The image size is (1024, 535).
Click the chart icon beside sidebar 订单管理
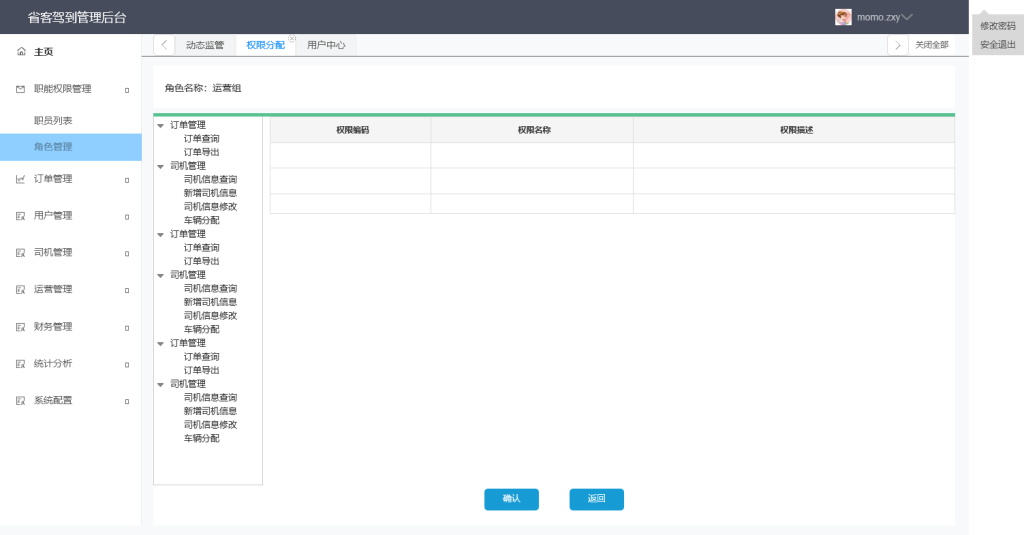(x=21, y=179)
